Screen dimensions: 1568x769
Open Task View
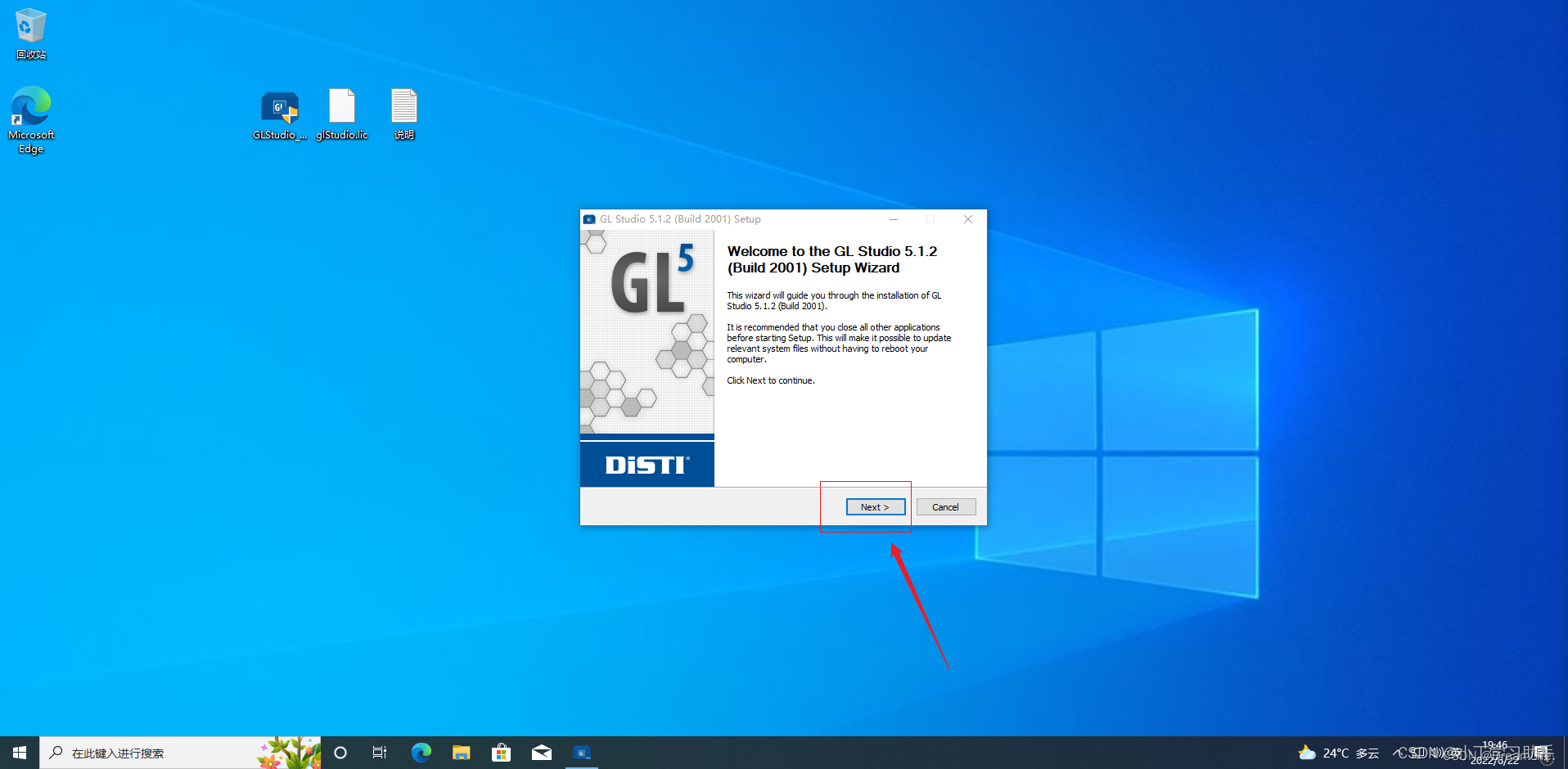(x=379, y=753)
